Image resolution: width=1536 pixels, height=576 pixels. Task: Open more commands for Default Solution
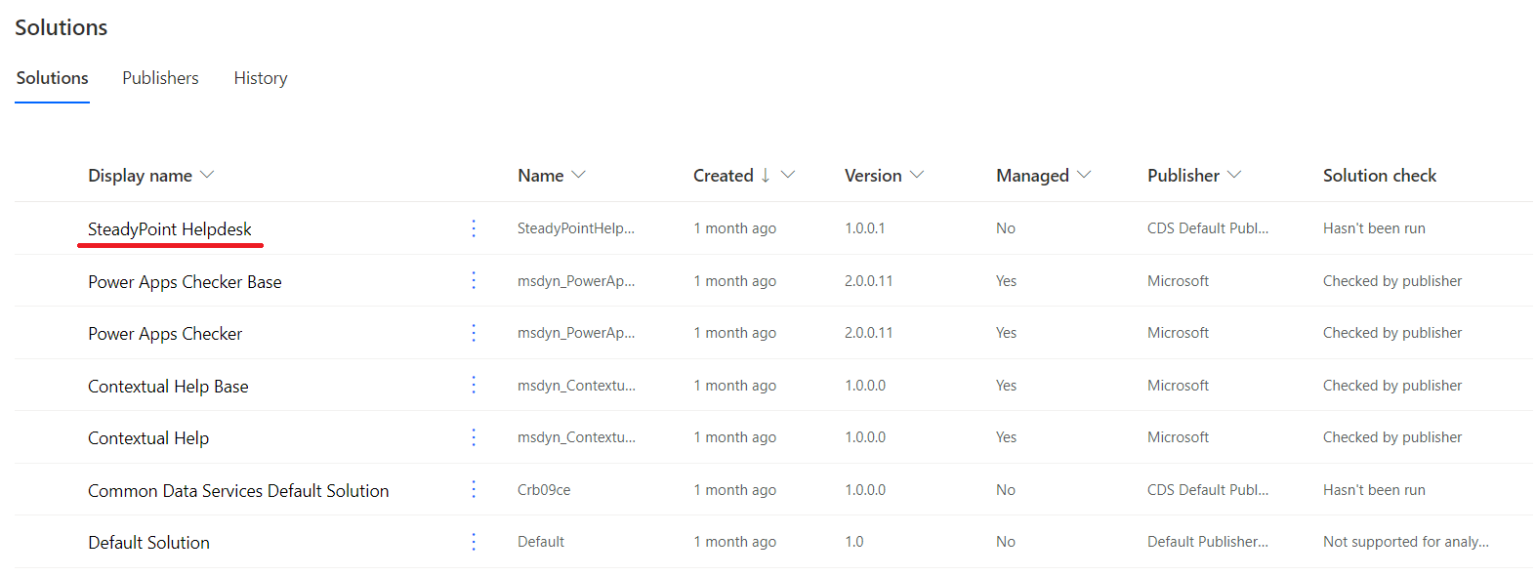pyautogui.click(x=473, y=541)
